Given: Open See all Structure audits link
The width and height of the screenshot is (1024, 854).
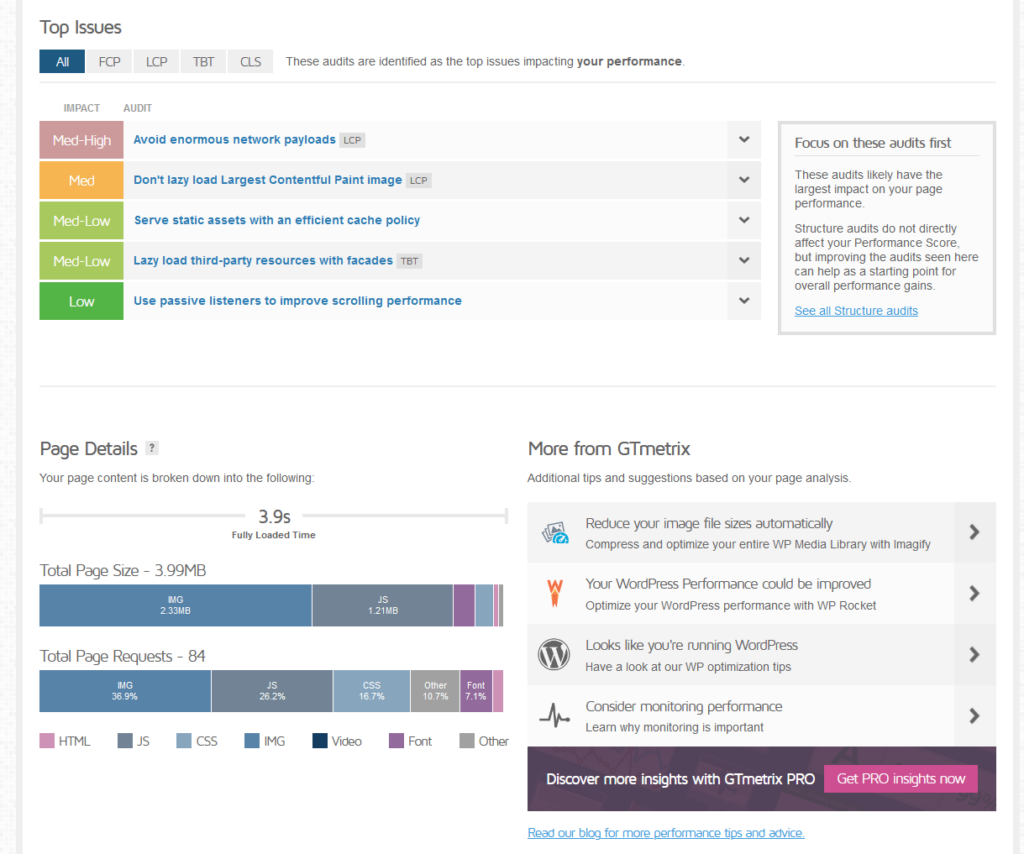Looking at the screenshot, I should click(x=856, y=311).
